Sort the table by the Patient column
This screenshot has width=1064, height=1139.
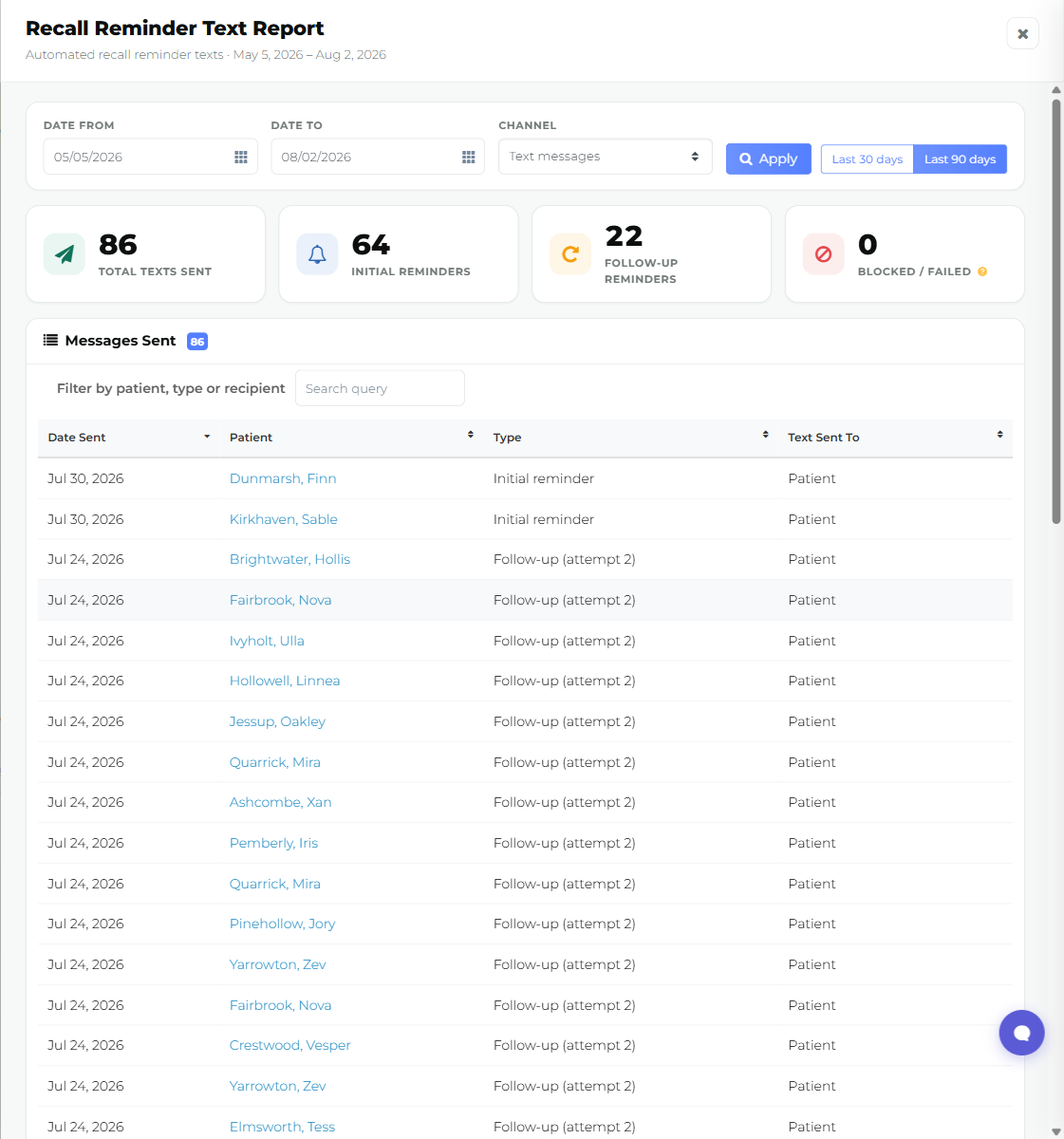click(351, 438)
